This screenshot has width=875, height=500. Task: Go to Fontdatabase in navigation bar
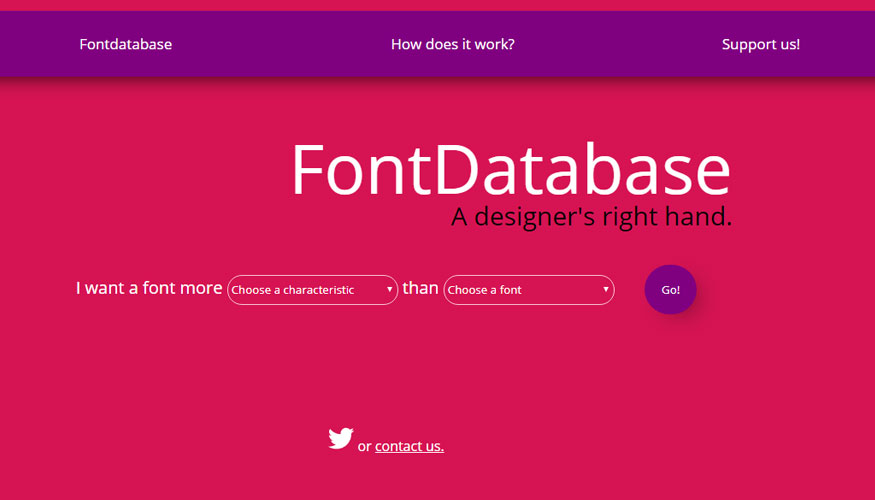pyautogui.click(x=126, y=44)
